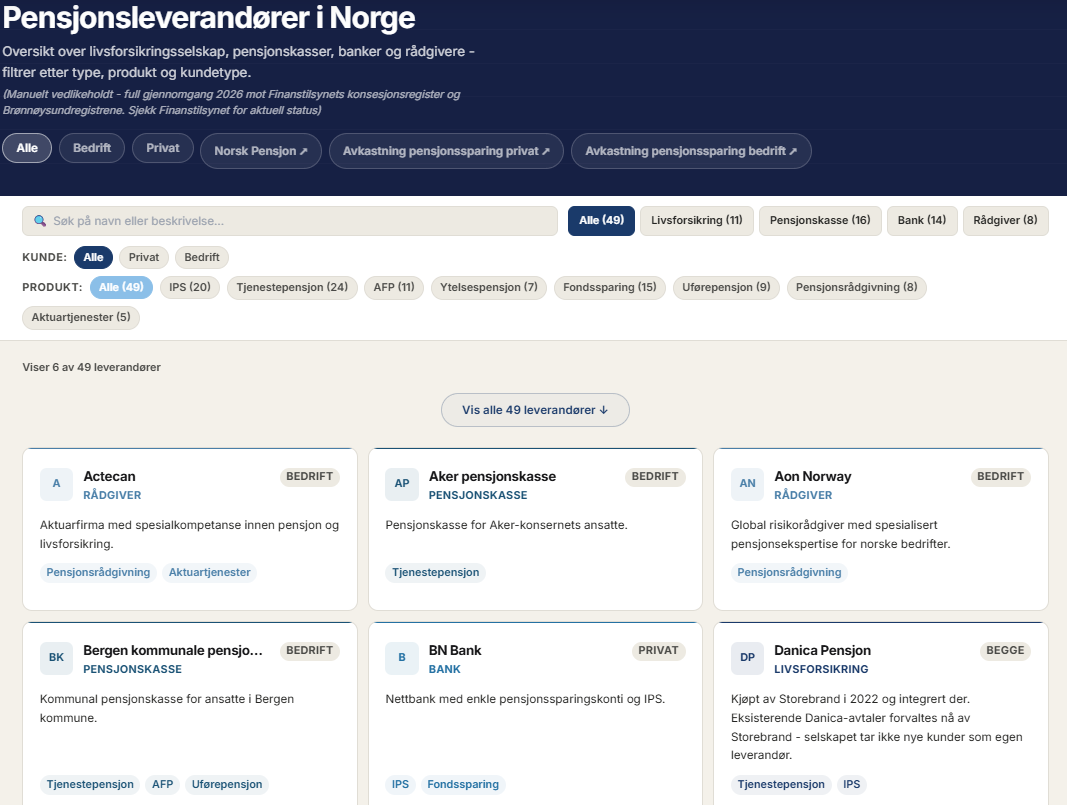Open the Aon Norway card title
Viewport: 1067px width, 805px height.
812,476
